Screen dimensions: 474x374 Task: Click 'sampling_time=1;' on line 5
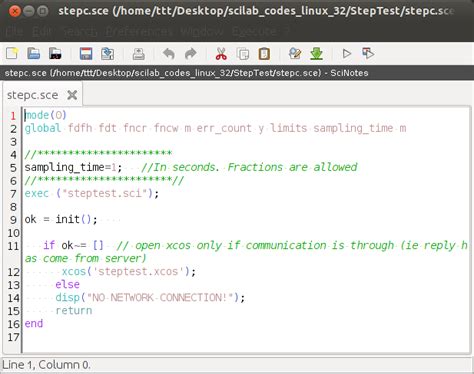(73, 167)
